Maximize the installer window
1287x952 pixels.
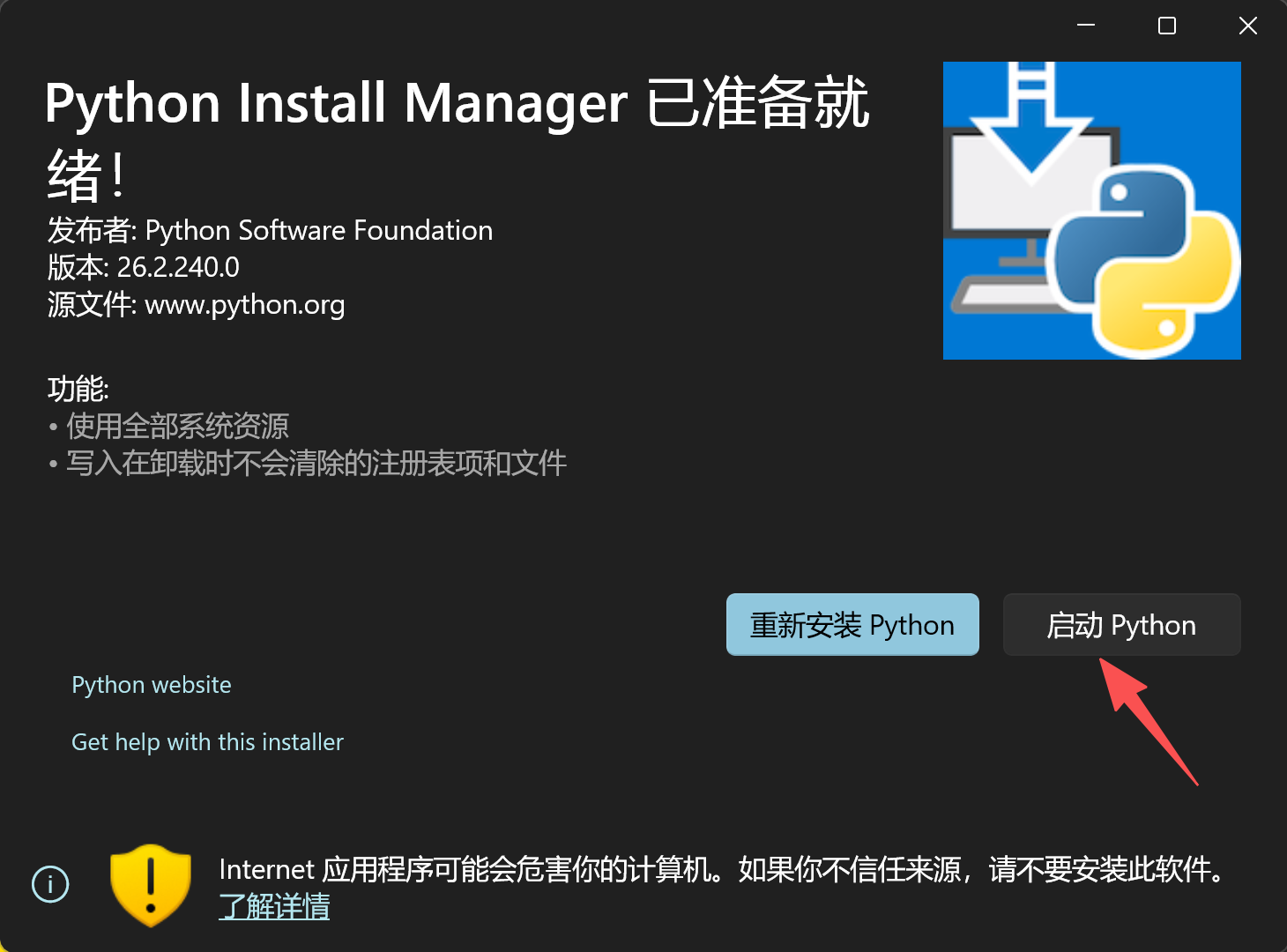1167,26
